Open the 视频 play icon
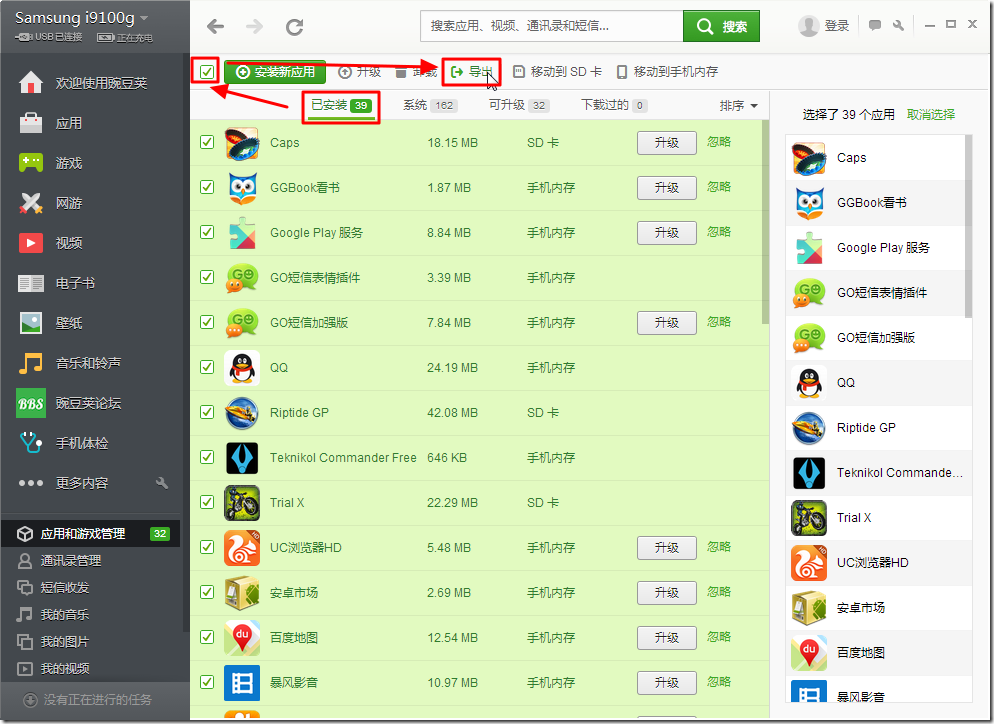The image size is (994, 724). click(x=30, y=243)
